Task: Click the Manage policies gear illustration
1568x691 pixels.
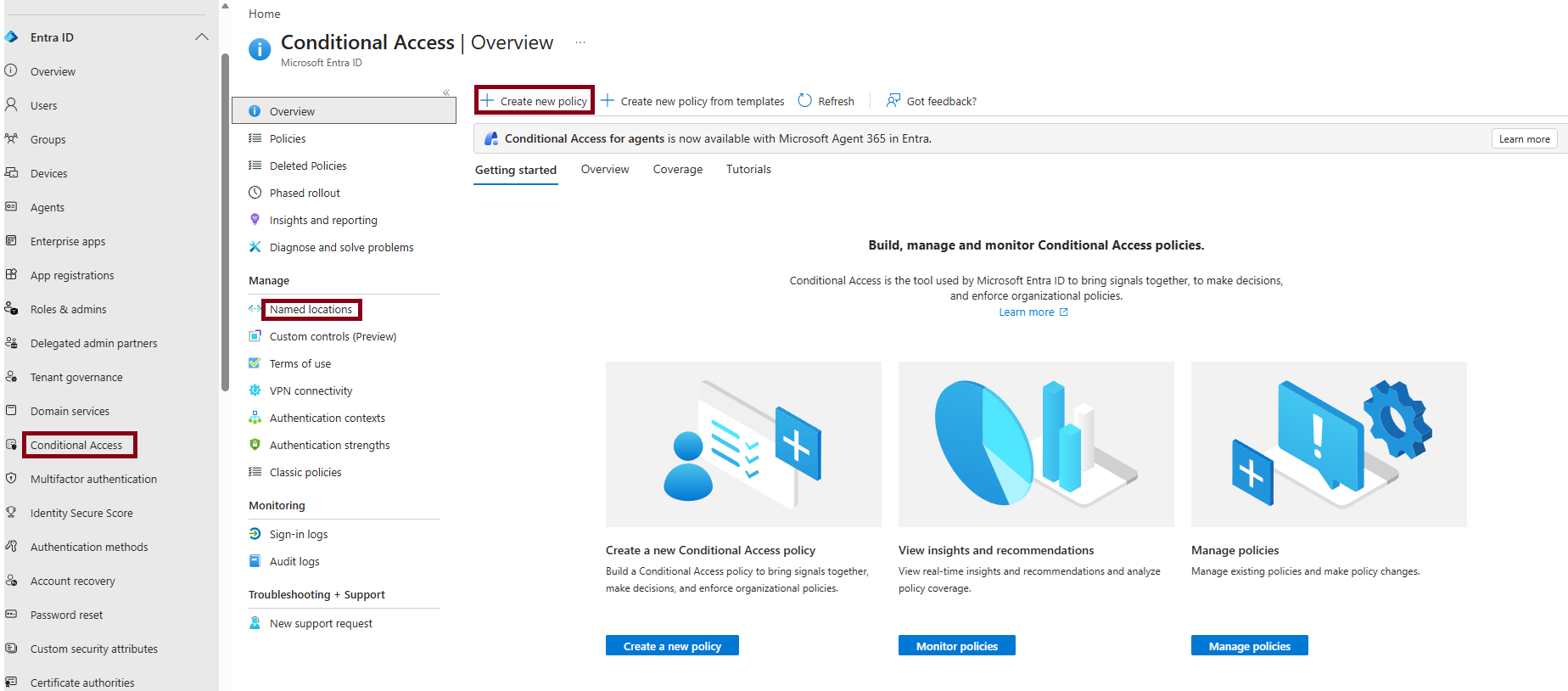Action: coord(1329,444)
